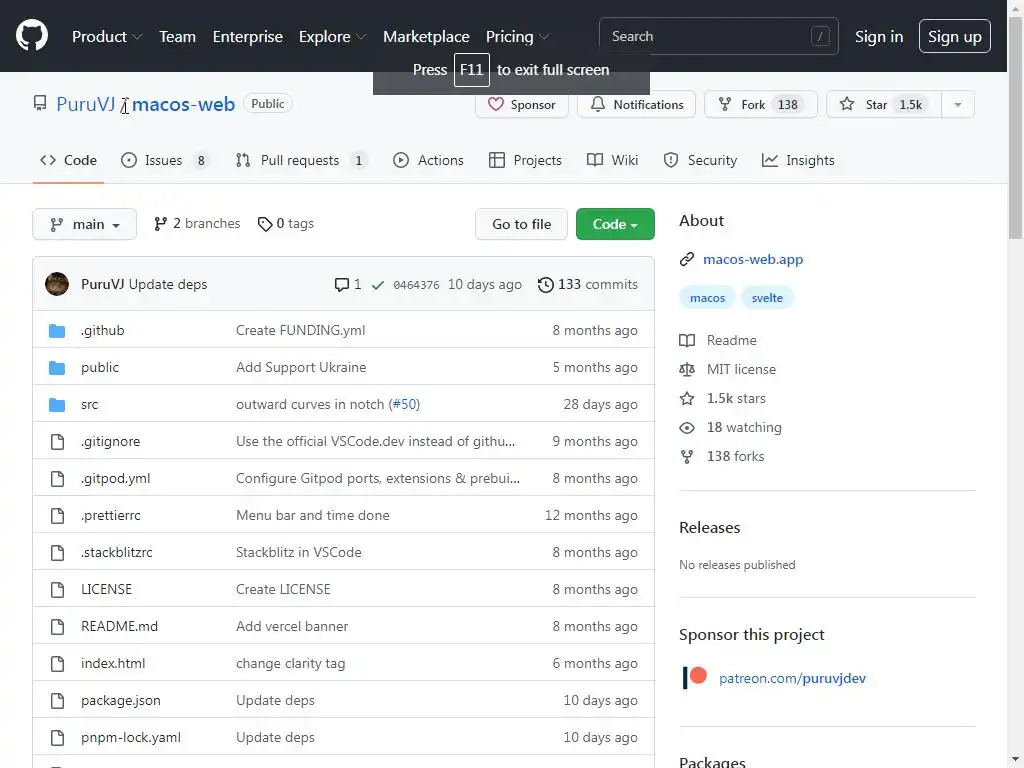This screenshot has height=768, width=1024.
Task: Click the green check status icon
Action: [x=377, y=285]
